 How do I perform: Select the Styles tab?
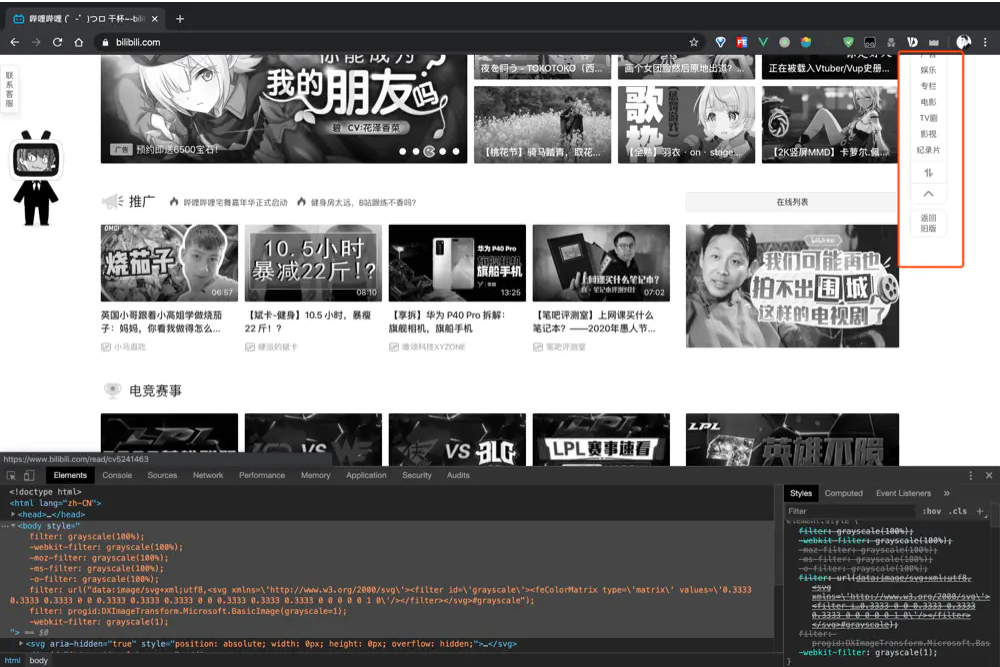pyautogui.click(x=801, y=493)
